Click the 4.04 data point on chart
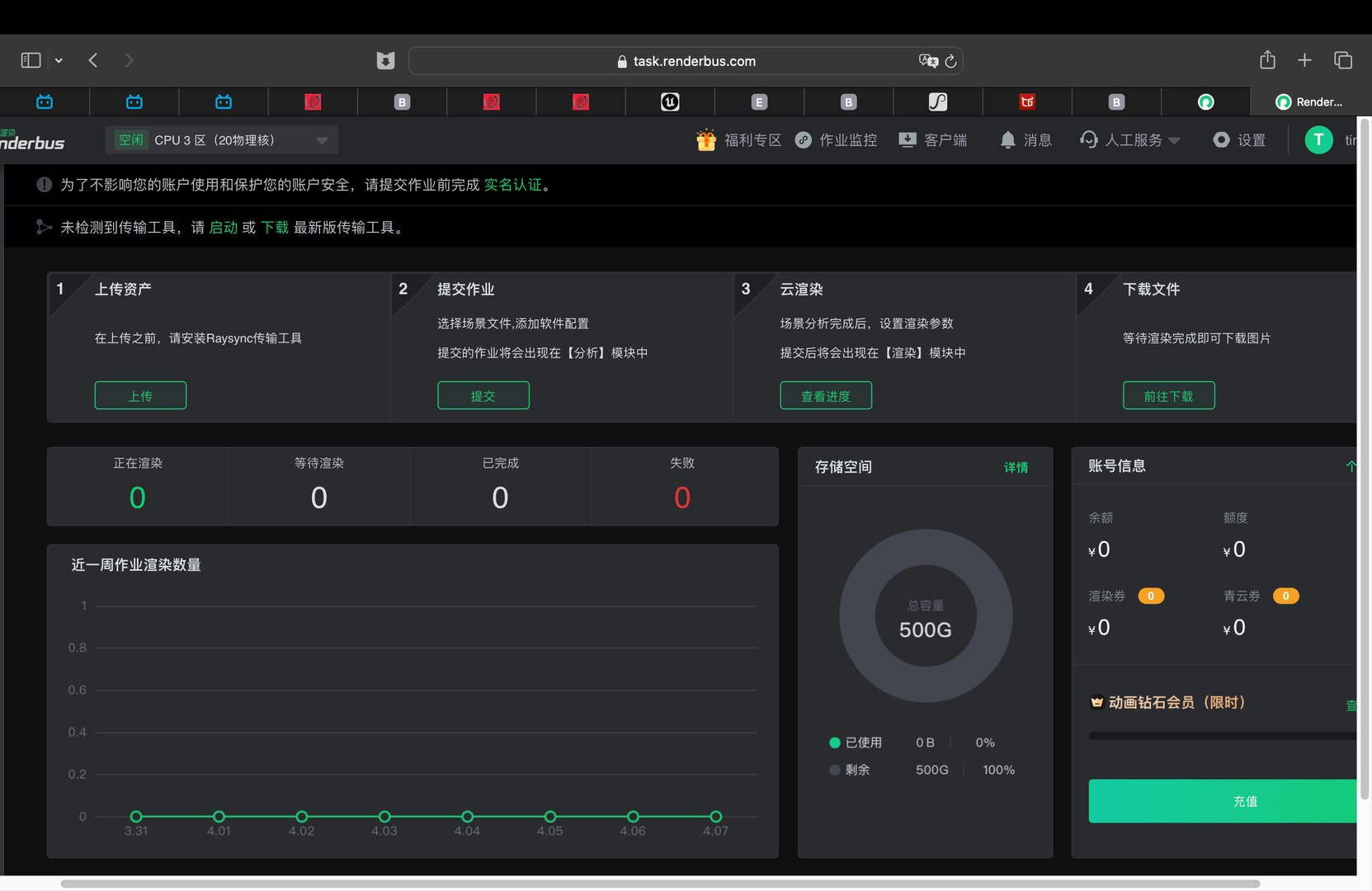The width and height of the screenshot is (1372, 891). (467, 816)
